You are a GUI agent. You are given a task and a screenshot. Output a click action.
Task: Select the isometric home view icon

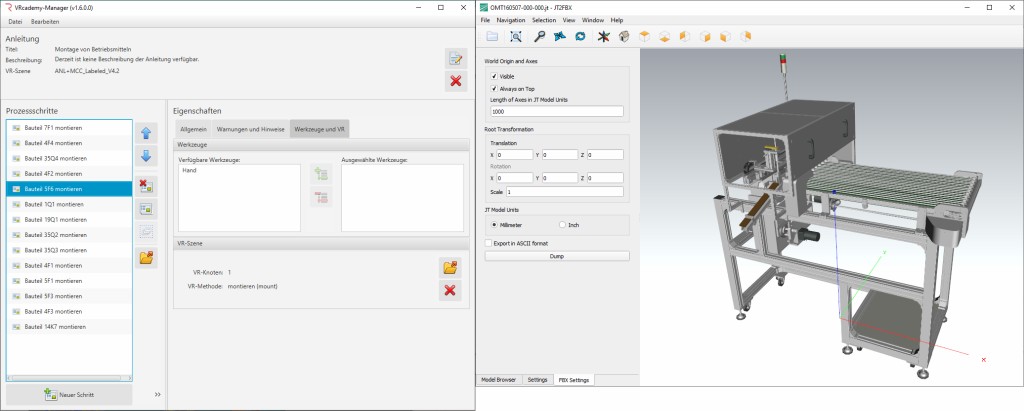coord(624,37)
